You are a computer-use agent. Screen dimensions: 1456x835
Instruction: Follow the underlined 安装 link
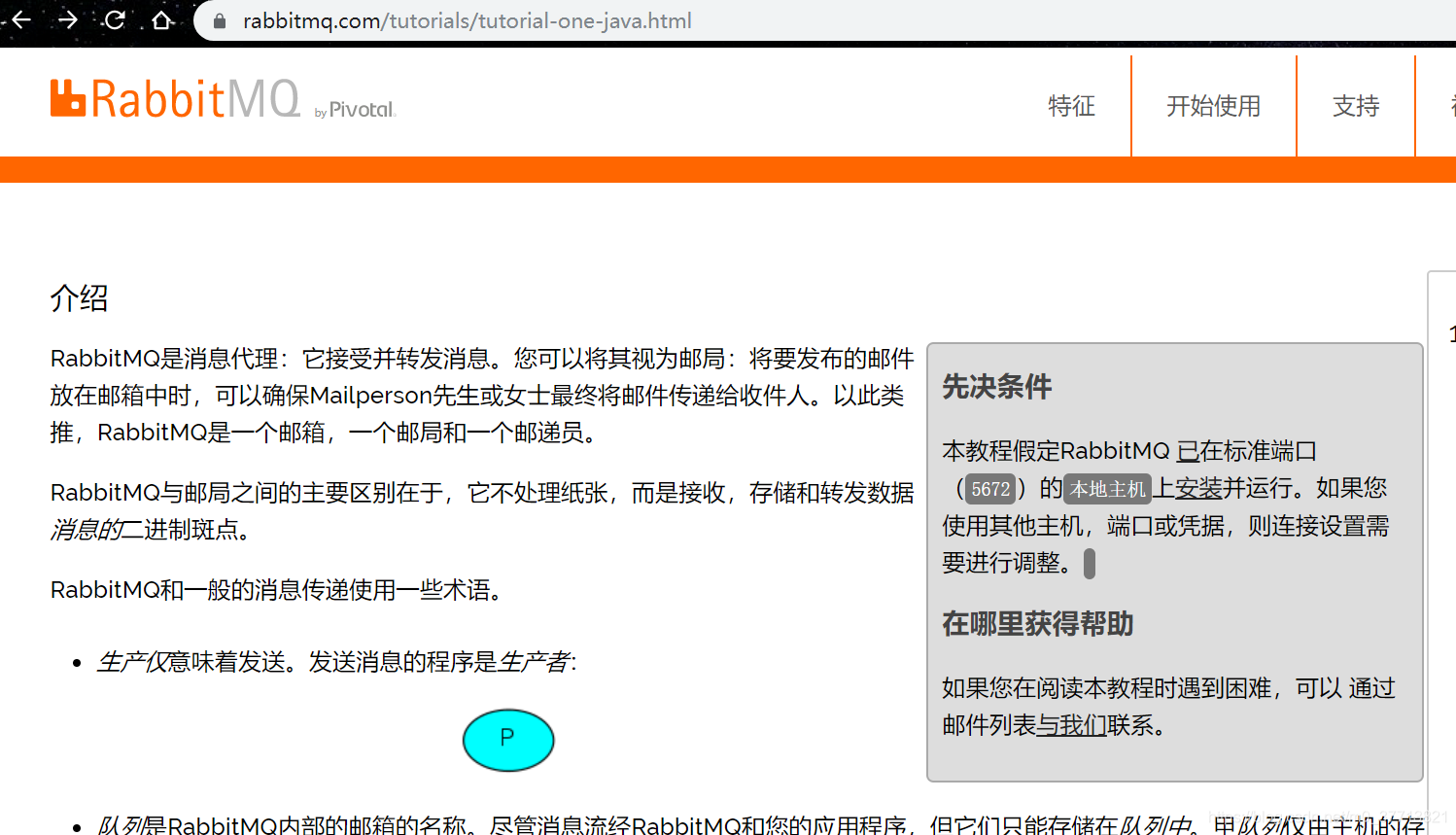1197,489
